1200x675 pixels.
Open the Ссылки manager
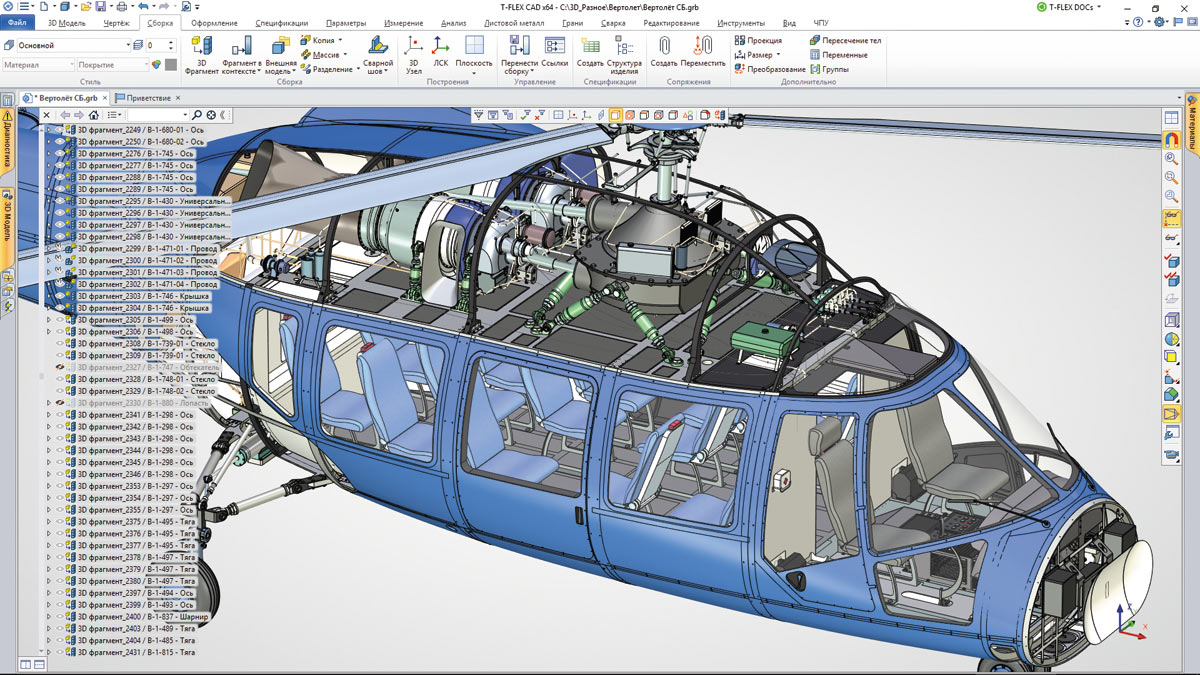coord(555,51)
